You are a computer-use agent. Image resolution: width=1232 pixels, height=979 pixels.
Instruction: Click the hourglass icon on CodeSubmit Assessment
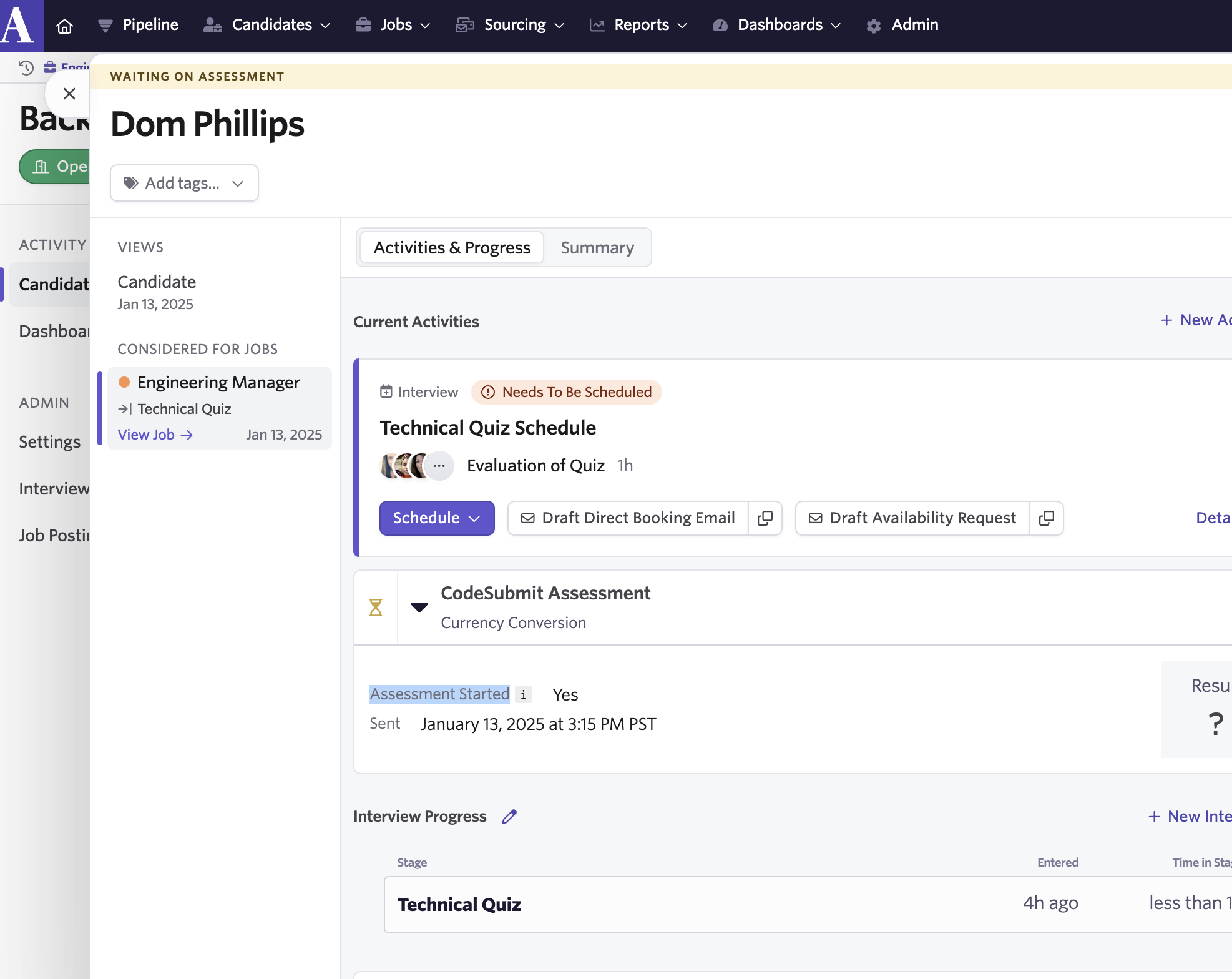pos(376,607)
